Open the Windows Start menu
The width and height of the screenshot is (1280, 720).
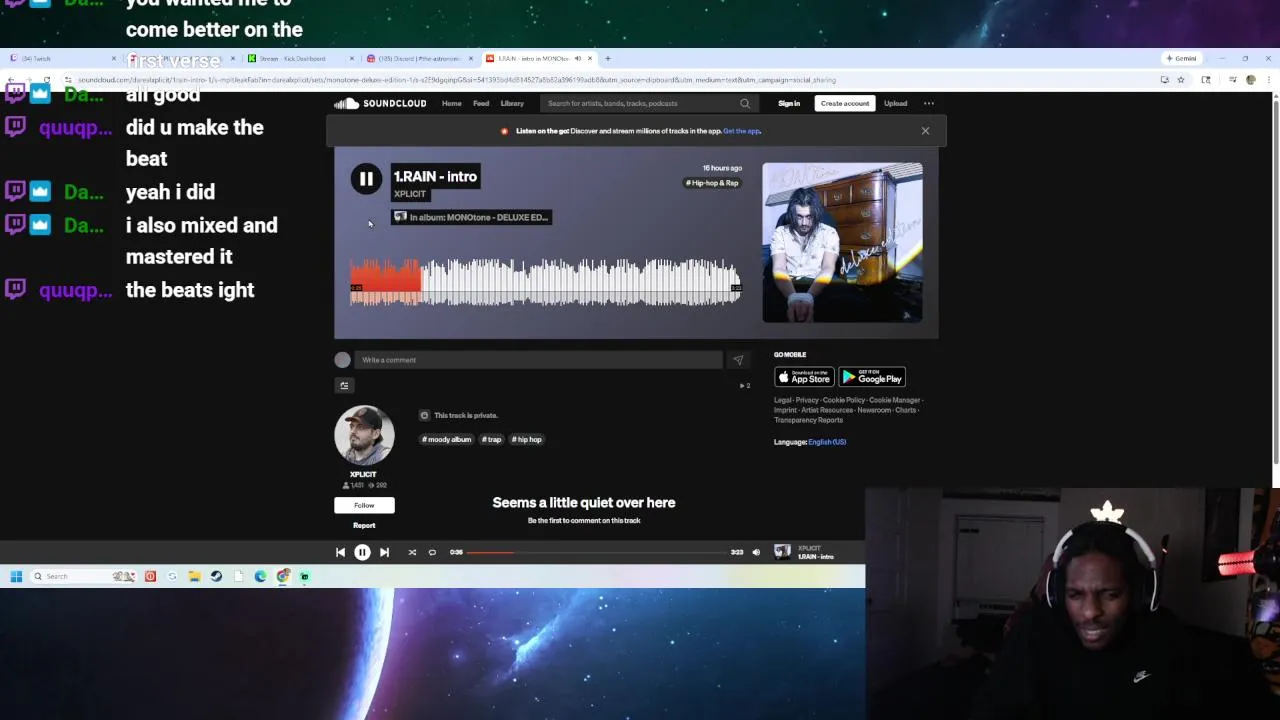pyautogui.click(x=16, y=576)
